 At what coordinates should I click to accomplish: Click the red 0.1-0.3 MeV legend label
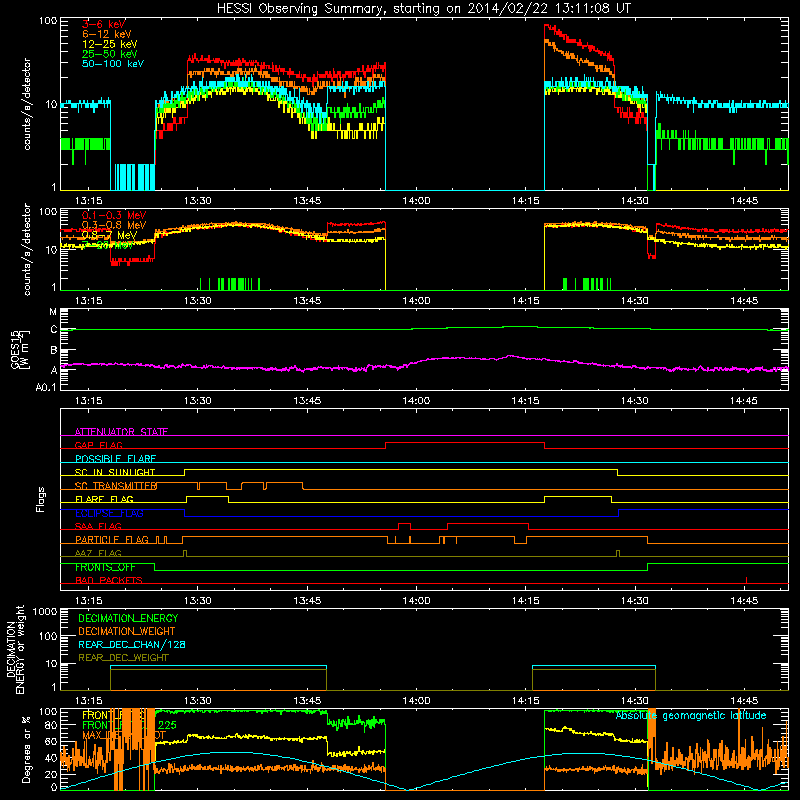114,215
